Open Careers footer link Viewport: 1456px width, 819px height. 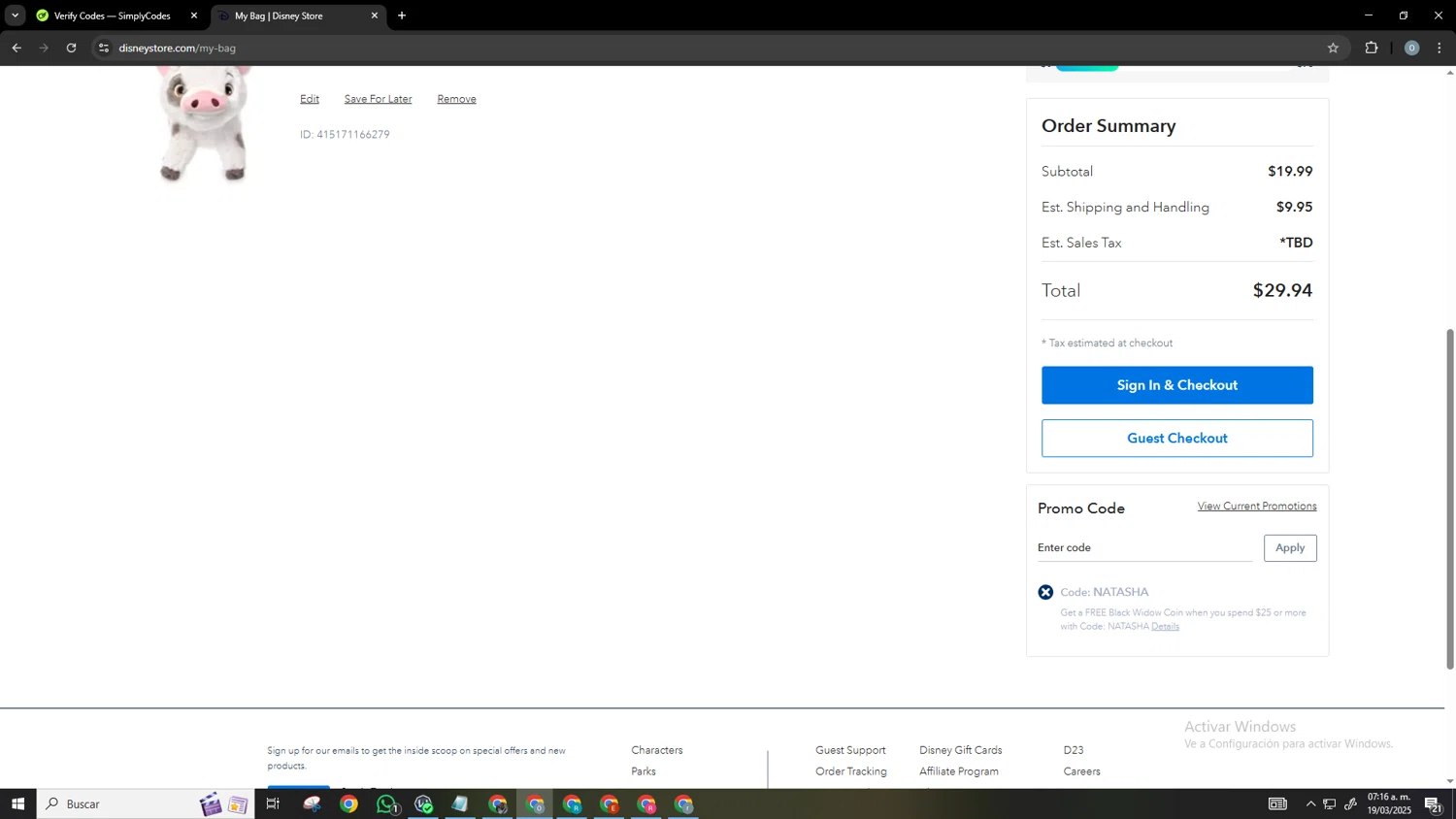click(1081, 771)
